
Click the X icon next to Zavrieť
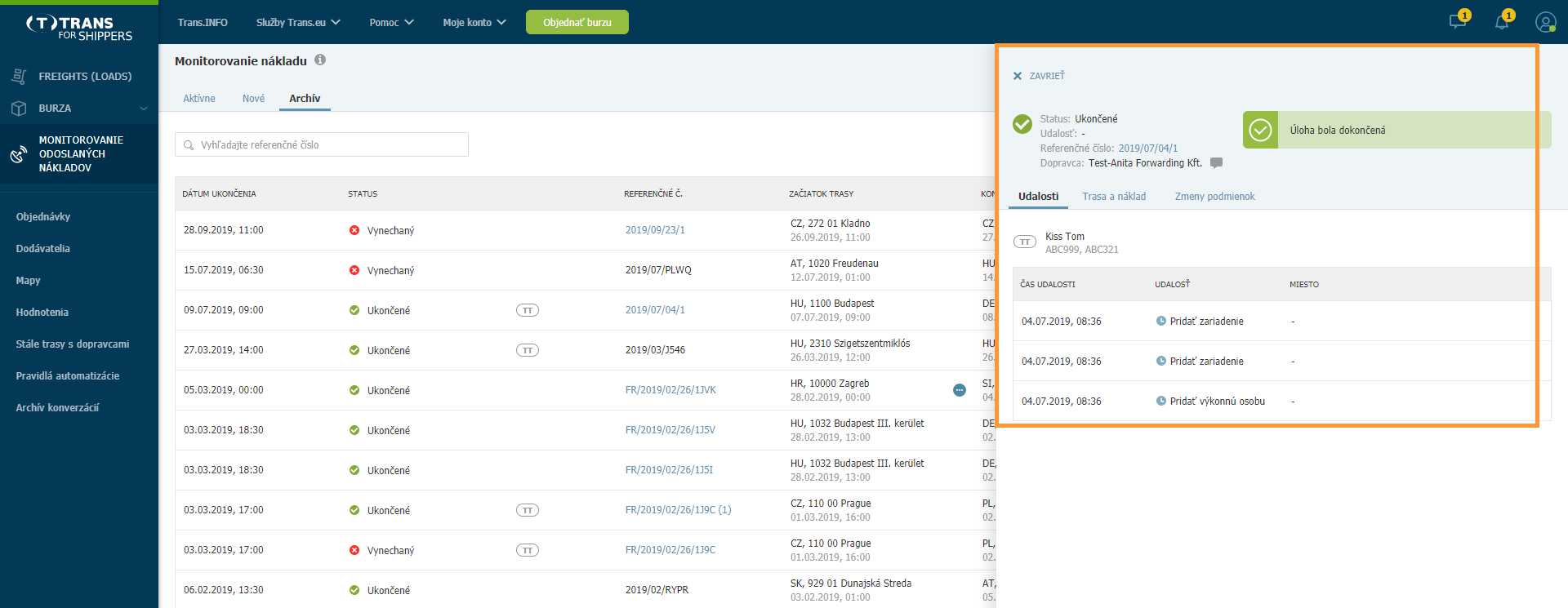click(1018, 76)
